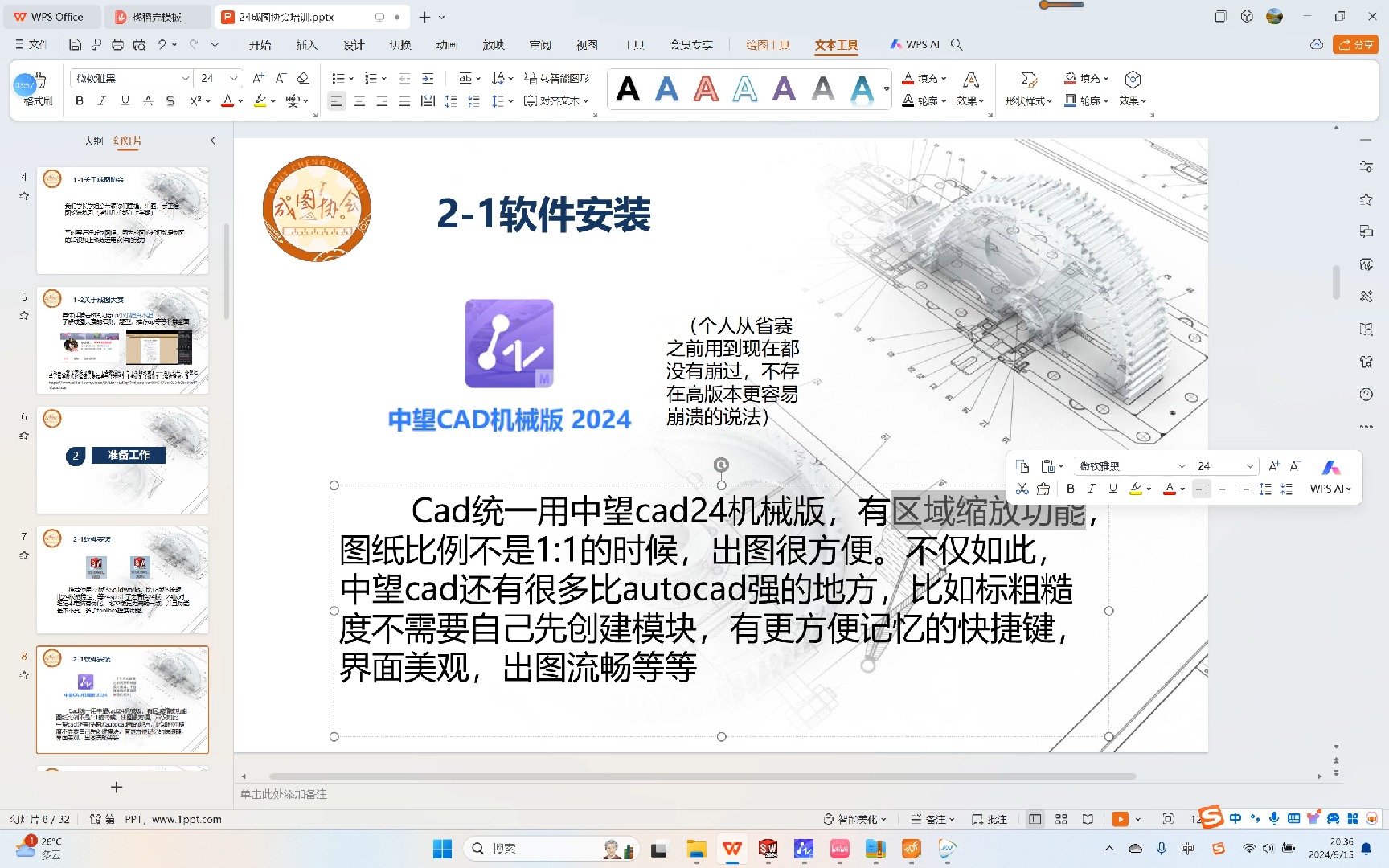
Task: Click the notes (备注) status bar button
Action: (x=933, y=819)
